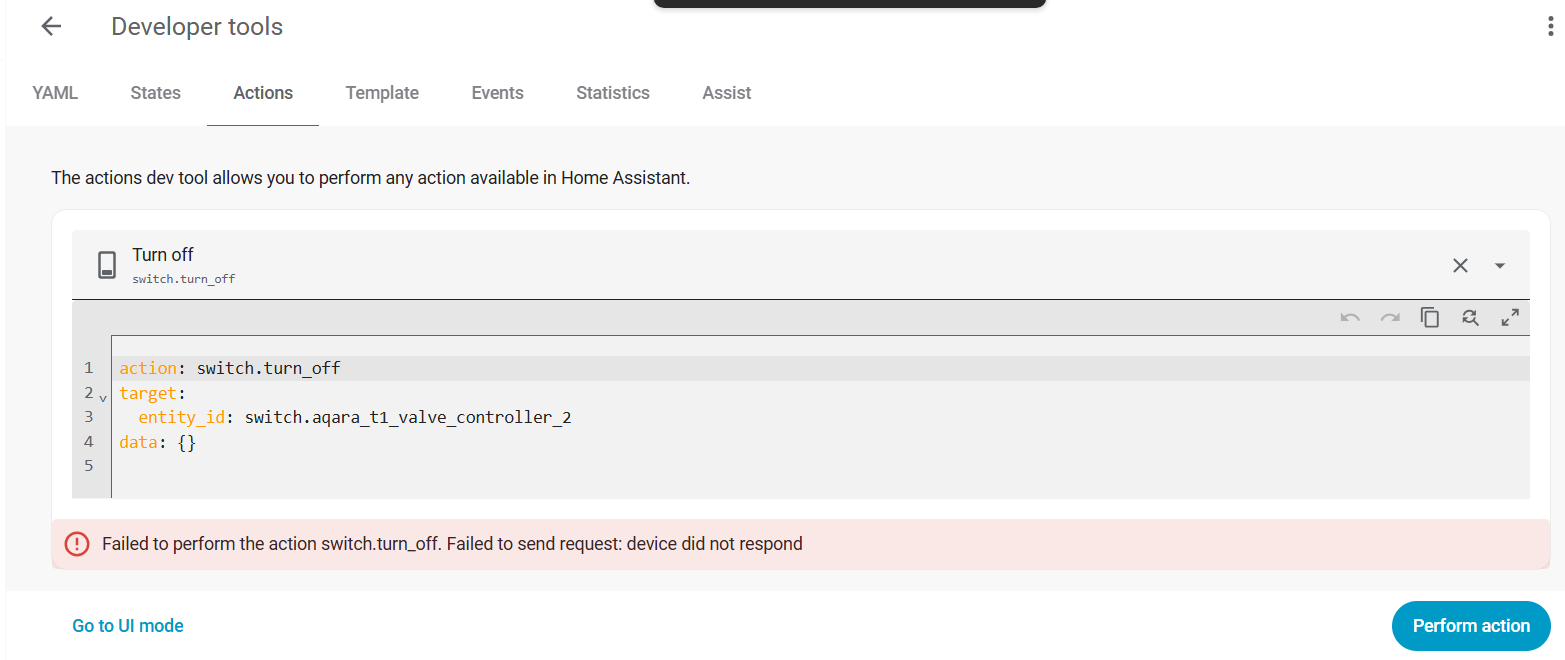Screen dimensions: 1565x660
Task: Select the Events tab
Action: tap(497, 93)
